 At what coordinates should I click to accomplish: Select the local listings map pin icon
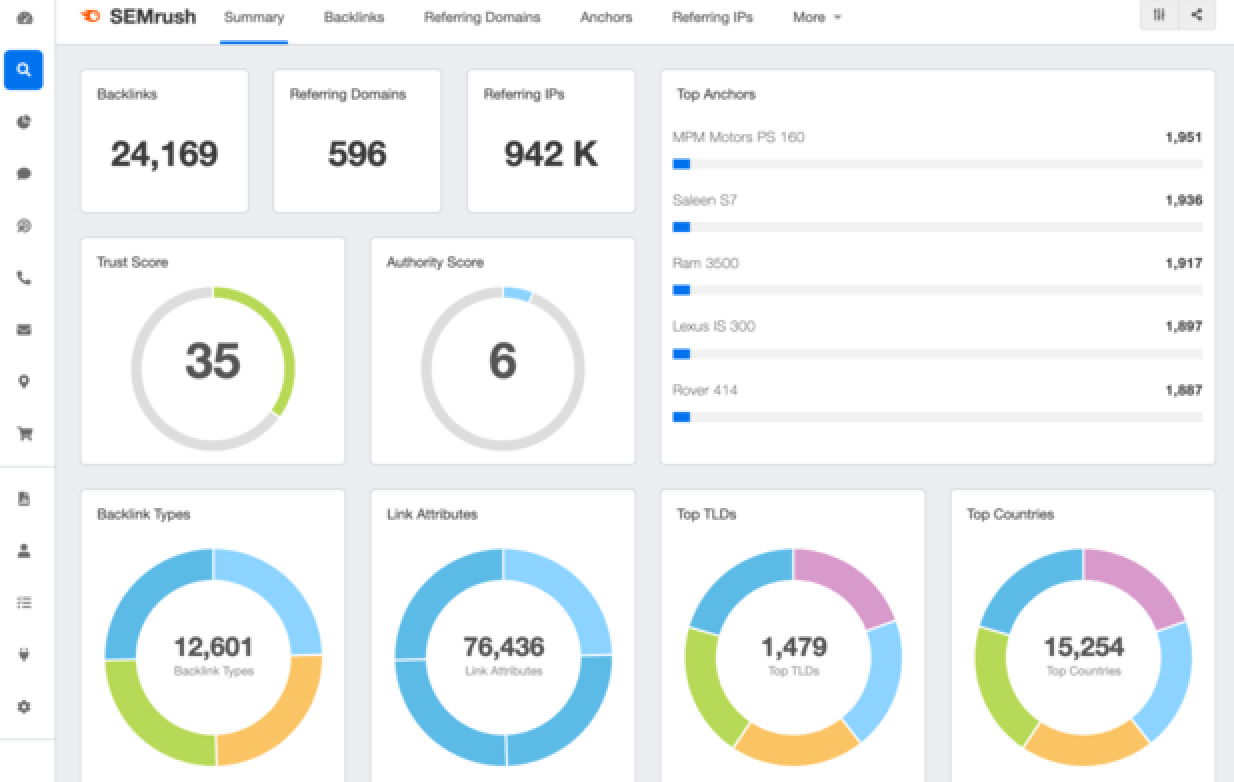click(23, 382)
